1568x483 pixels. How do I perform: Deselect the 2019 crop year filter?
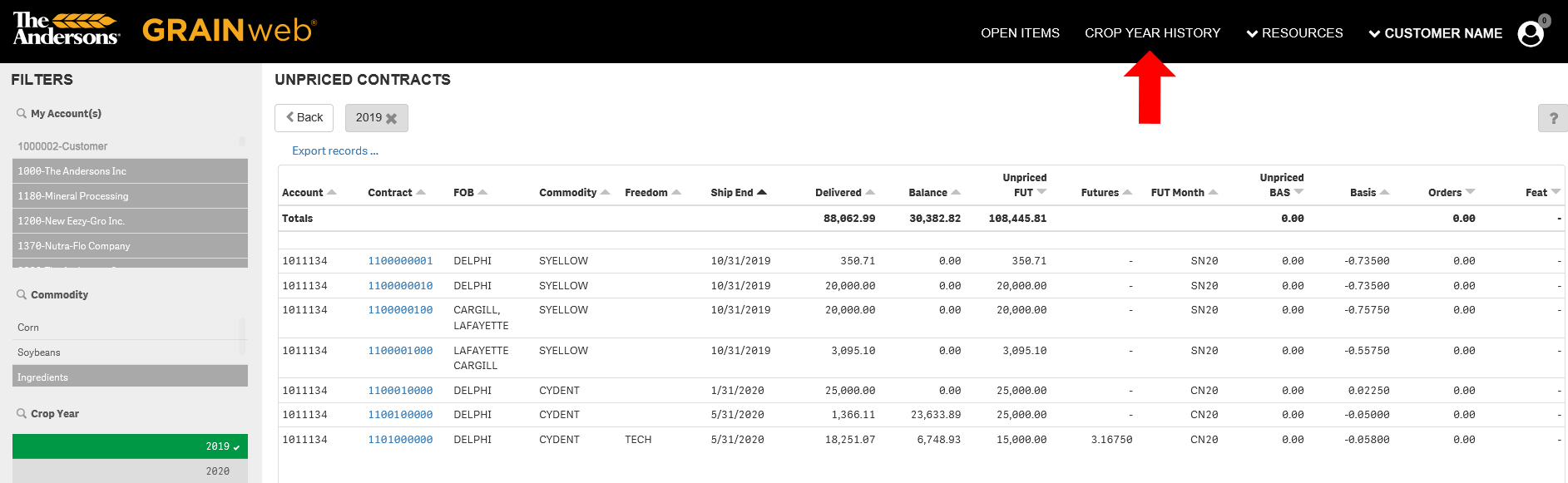pyautogui.click(x=130, y=446)
